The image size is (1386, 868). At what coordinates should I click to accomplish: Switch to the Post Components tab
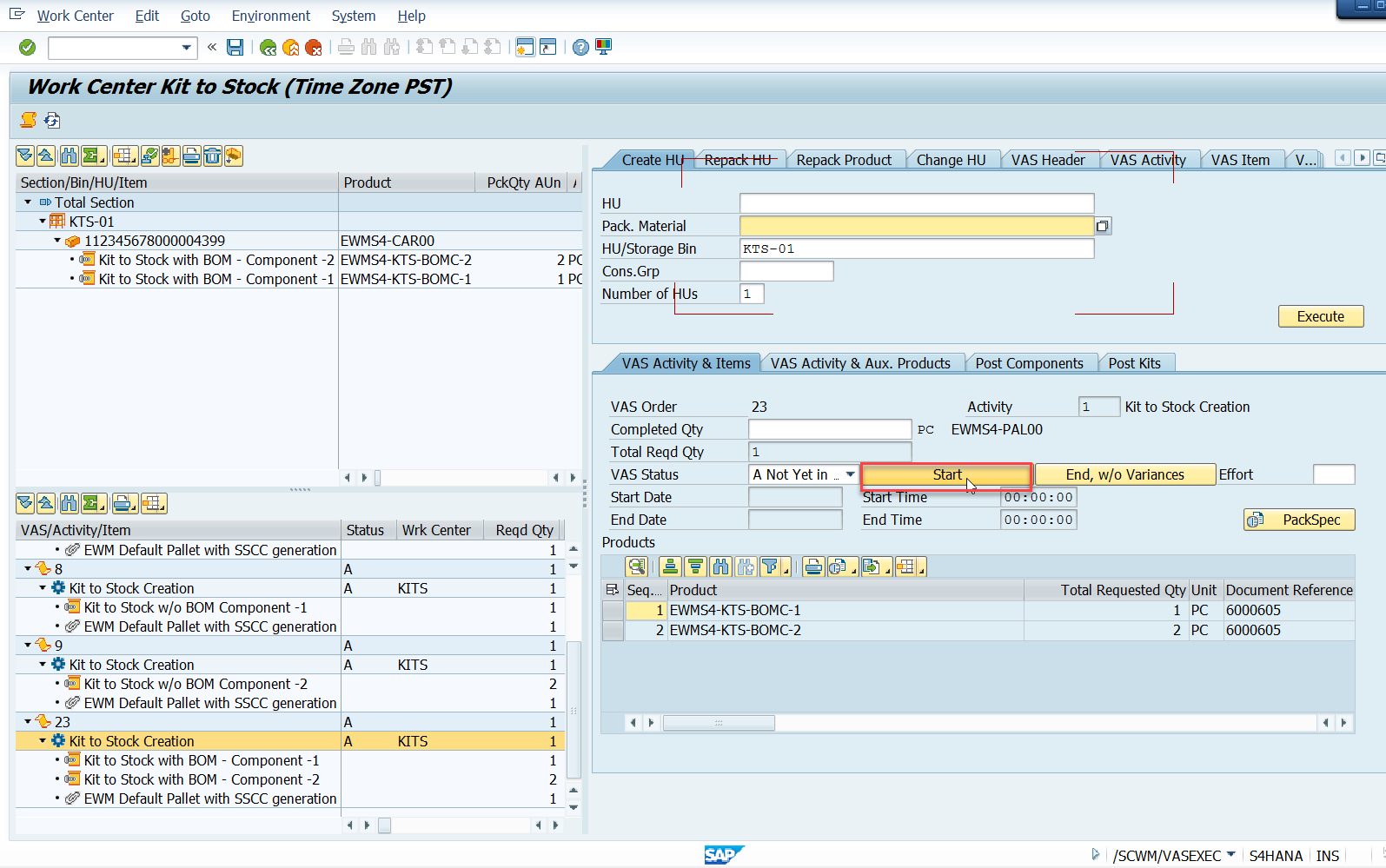point(1029,363)
